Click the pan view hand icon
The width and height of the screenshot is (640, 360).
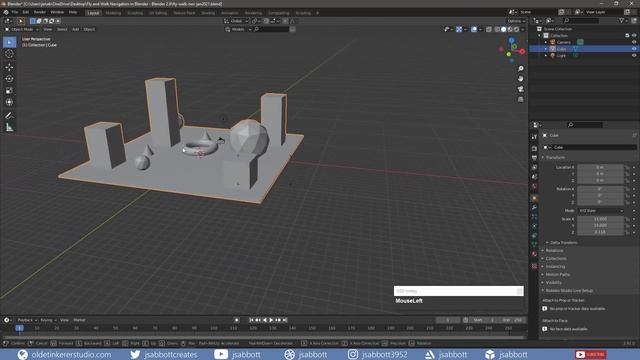[x=520, y=79]
